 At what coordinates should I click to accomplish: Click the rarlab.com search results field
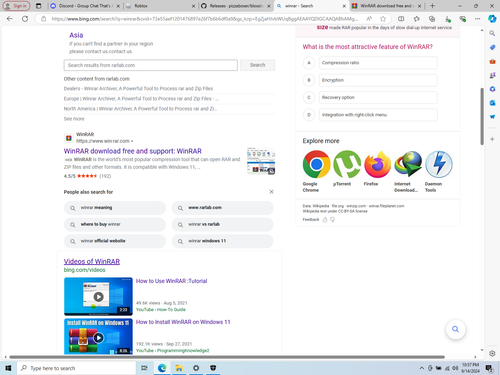coord(151,65)
